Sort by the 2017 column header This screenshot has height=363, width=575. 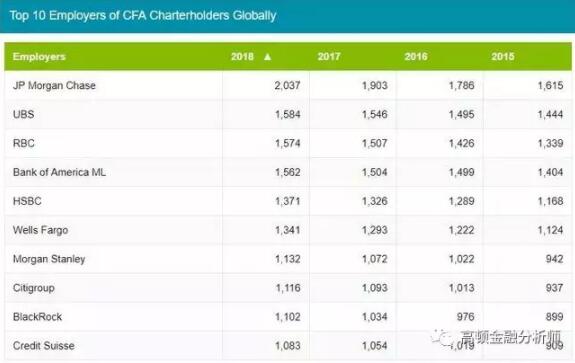[329, 56]
